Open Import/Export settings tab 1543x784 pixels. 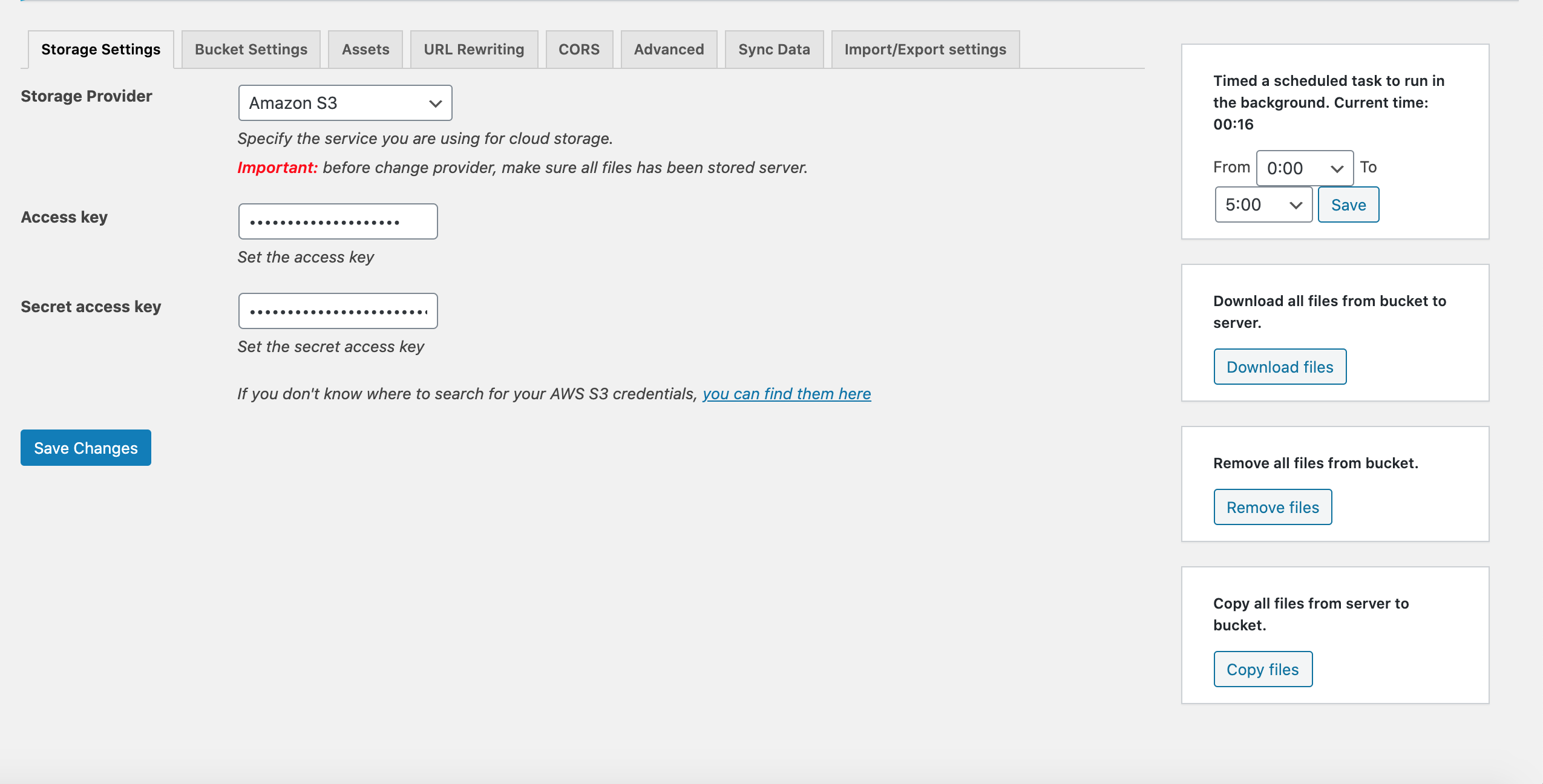click(x=925, y=50)
